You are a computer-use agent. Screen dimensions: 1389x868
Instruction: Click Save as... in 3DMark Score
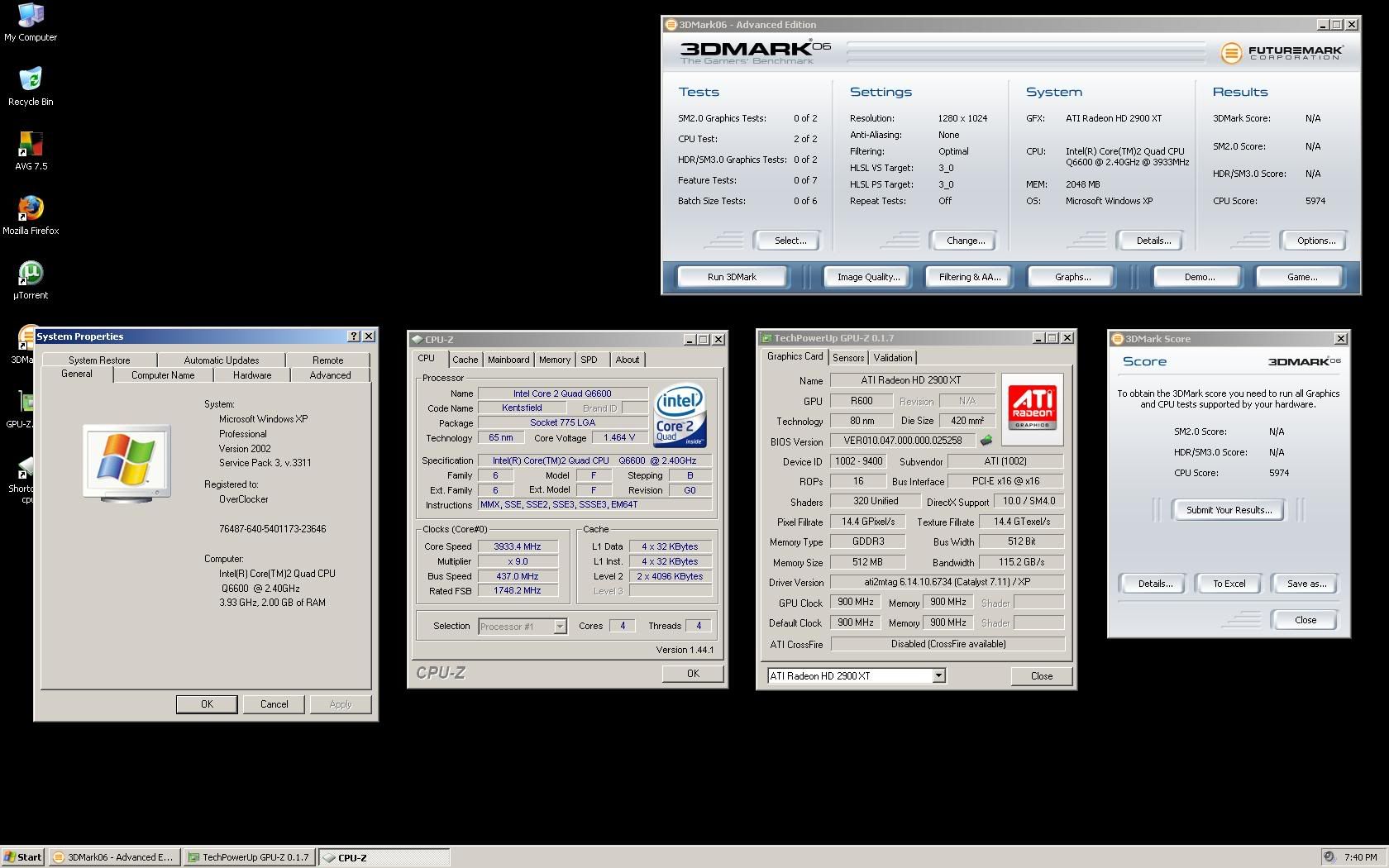click(1306, 584)
